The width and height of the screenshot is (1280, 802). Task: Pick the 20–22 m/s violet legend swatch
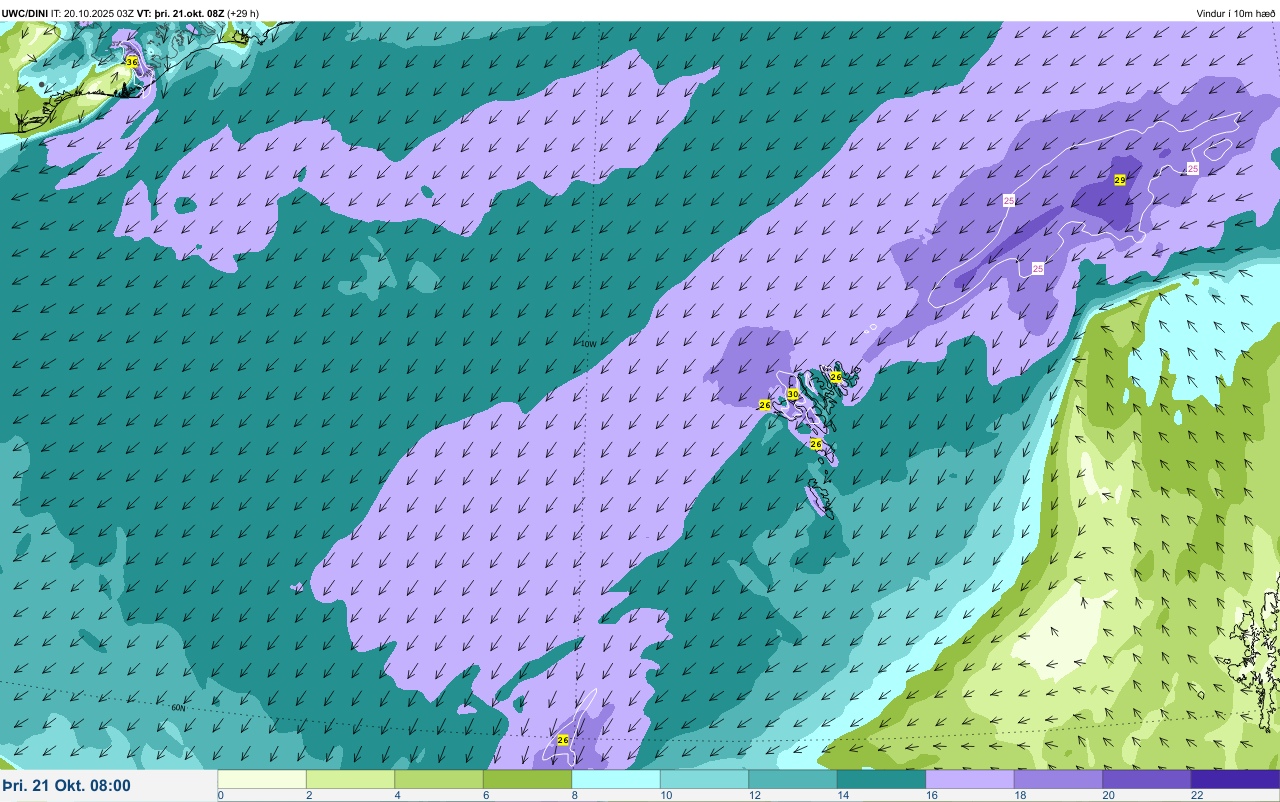click(1147, 779)
